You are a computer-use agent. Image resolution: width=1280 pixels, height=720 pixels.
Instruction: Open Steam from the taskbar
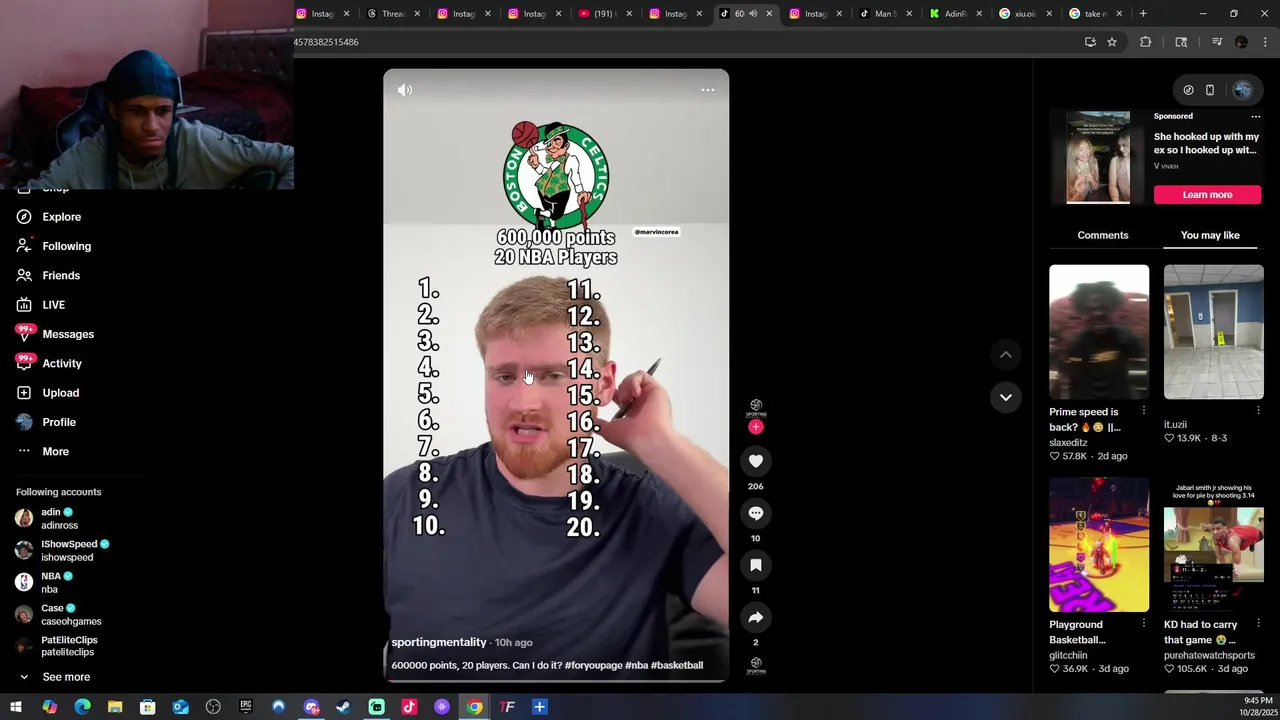[x=344, y=707]
